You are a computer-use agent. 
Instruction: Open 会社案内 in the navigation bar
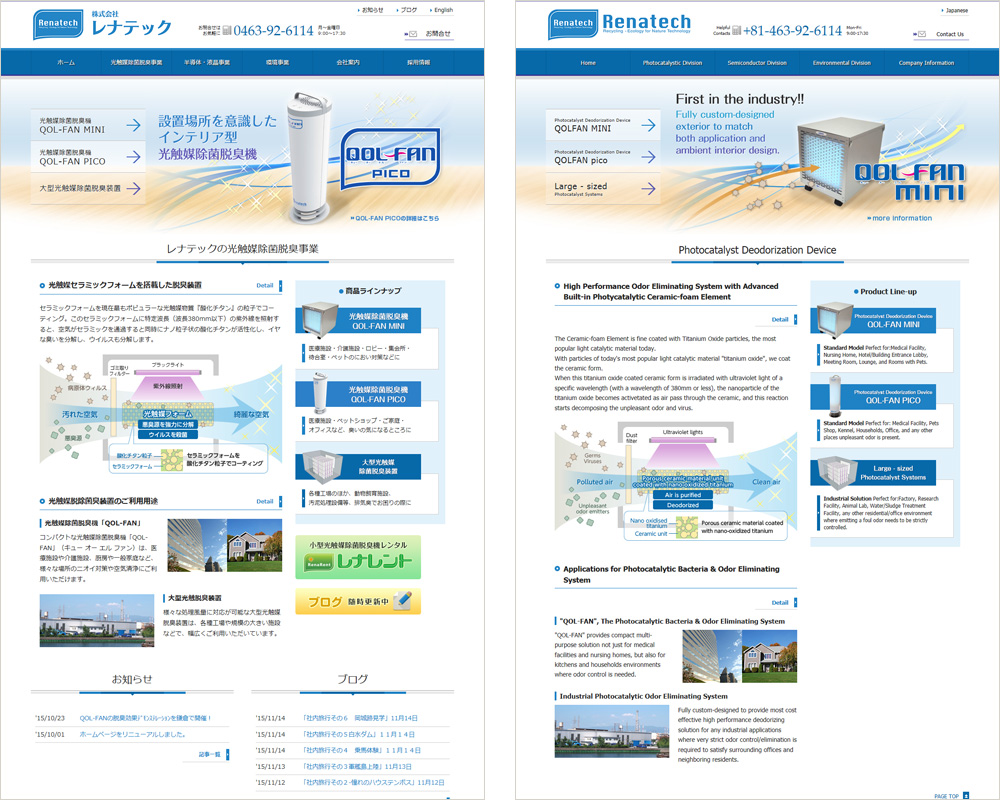[x=348, y=63]
